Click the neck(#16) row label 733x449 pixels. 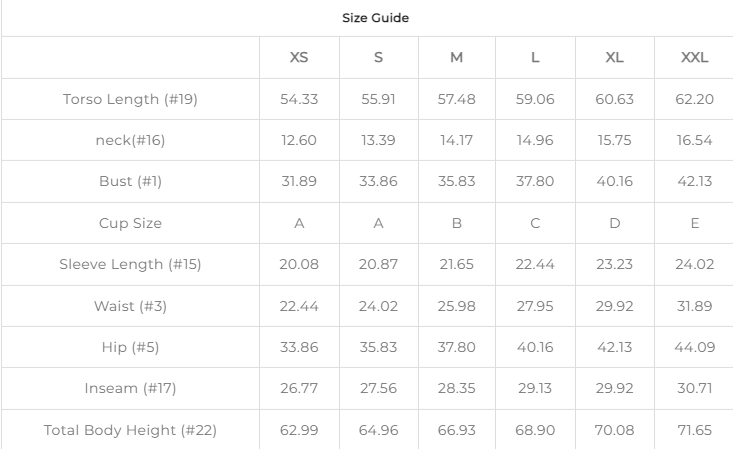coord(130,140)
